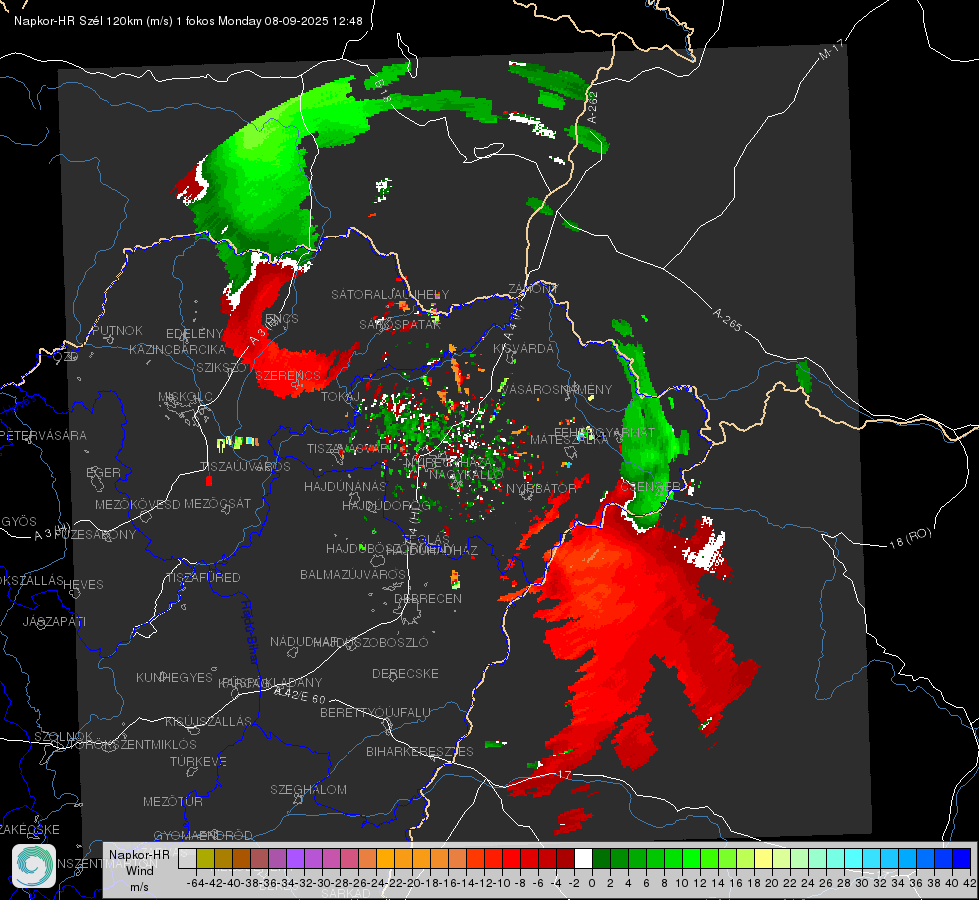Click the DEBRECEN city label
Viewport: 979px width, 900px height.
(x=428, y=598)
